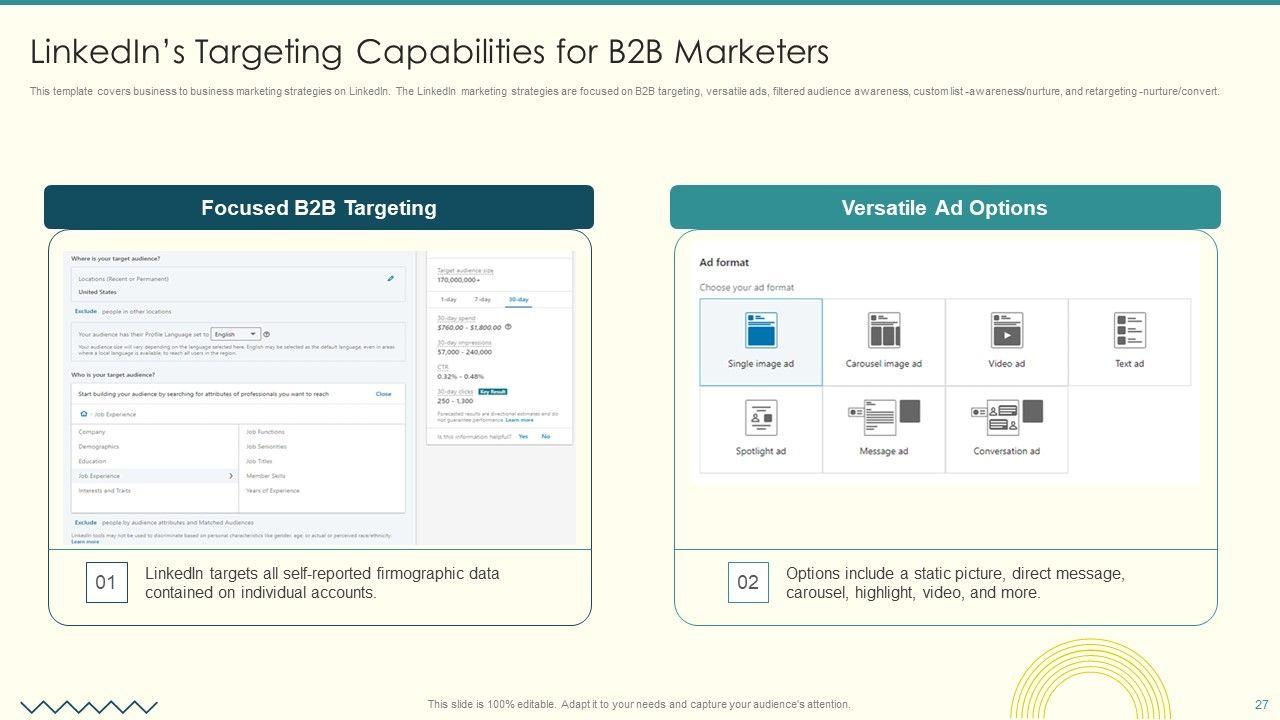Select Demographics in the audience attribute list
The image size is (1280, 720).
pyautogui.click(x=99, y=447)
